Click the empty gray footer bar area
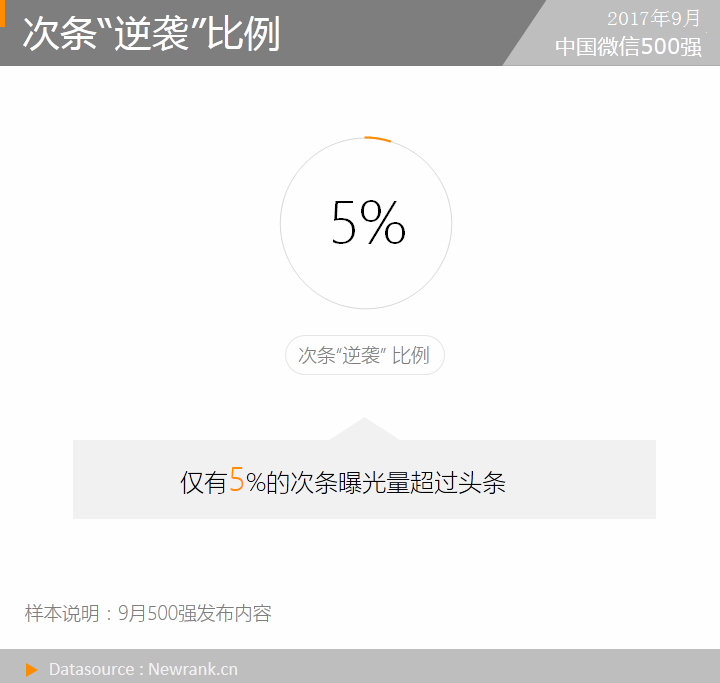The image size is (720, 683). (x=478, y=666)
